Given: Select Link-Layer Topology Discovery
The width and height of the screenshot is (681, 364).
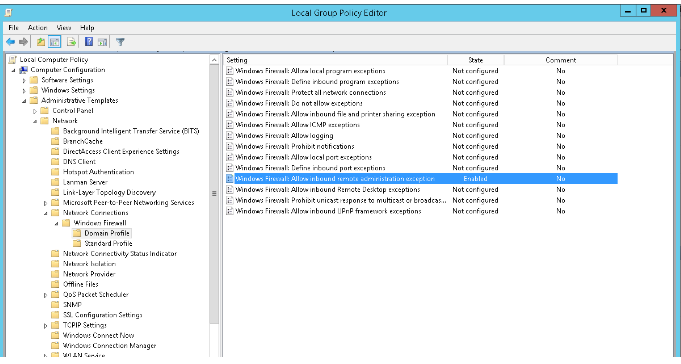Looking at the screenshot, I should click(109, 192).
